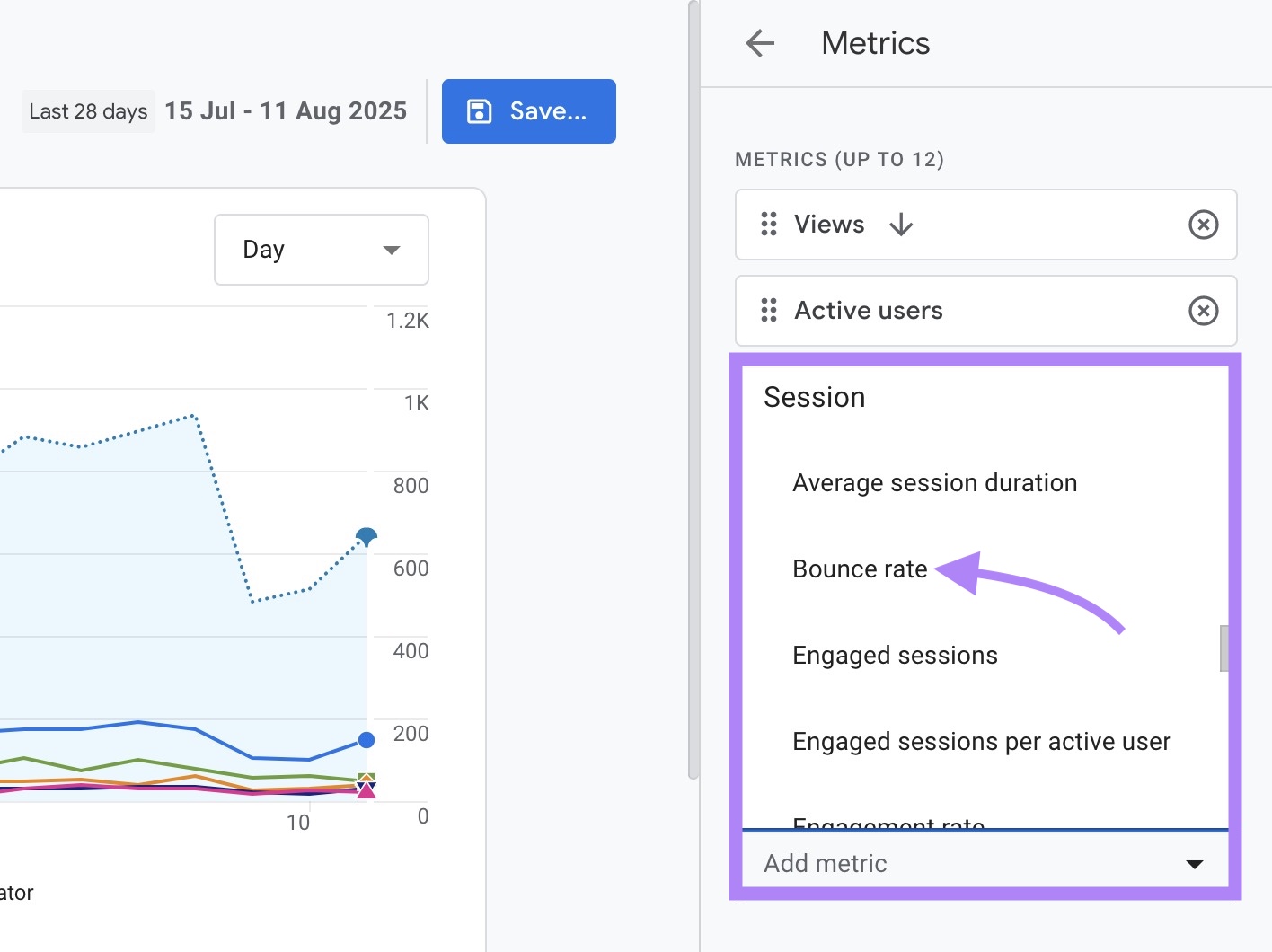1272x952 pixels.
Task: Select Bounce rate from the Session list
Action: 859,568
